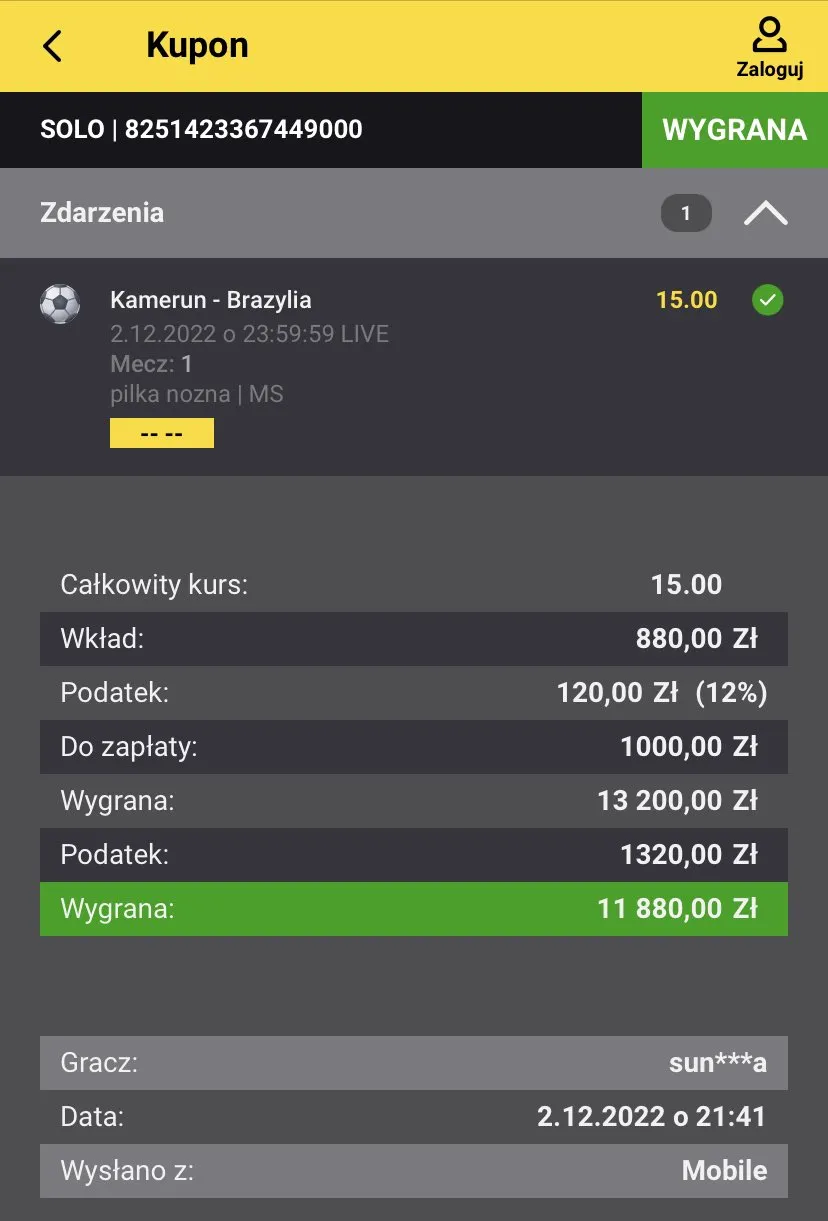Image resolution: width=828 pixels, height=1221 pixels.
Task: Select the Do zapłaty amount row
Action: 414,747
